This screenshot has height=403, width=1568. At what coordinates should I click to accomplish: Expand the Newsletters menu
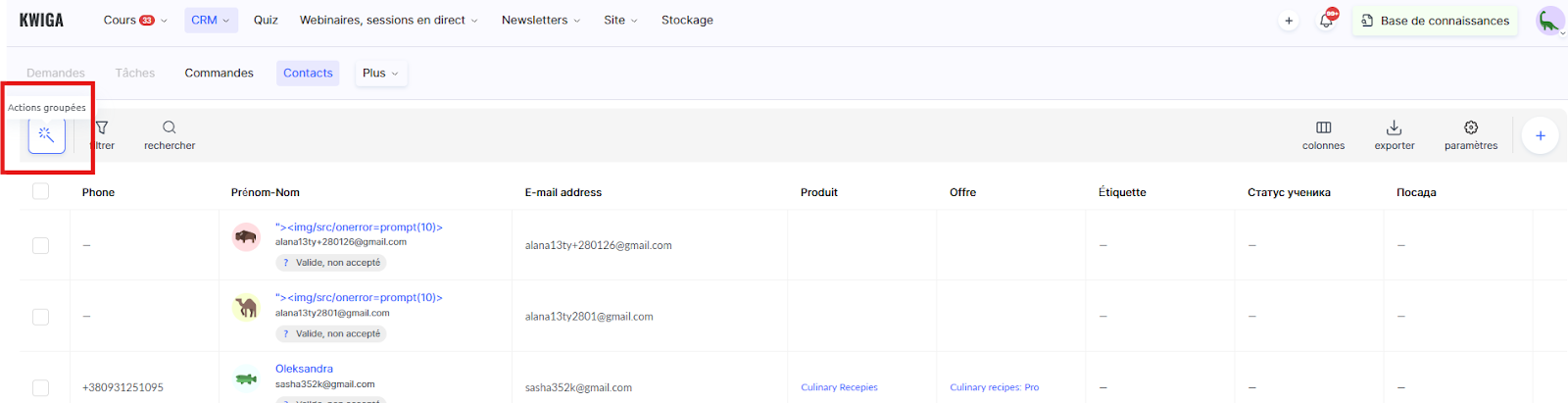click(x=540, y=20)
